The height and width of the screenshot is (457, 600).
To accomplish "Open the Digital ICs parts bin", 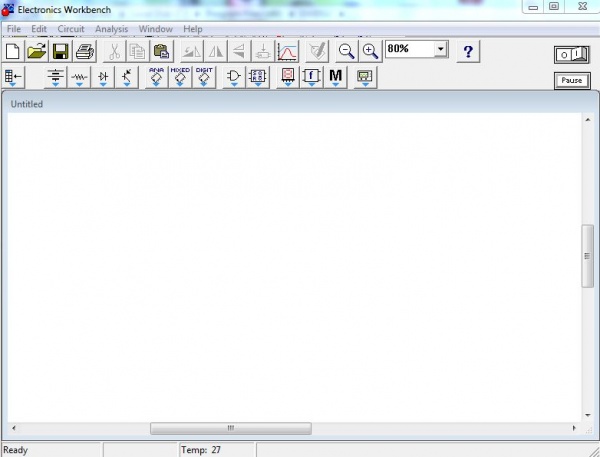I will [204, 77].
